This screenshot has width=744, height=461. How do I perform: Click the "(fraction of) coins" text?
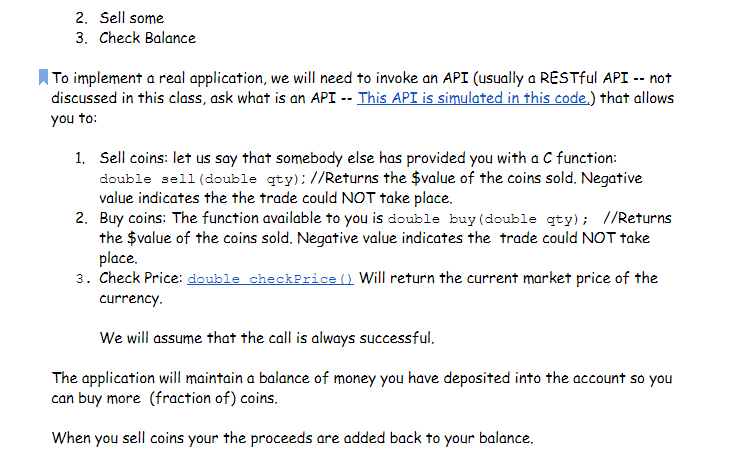[x=213, y=398]
